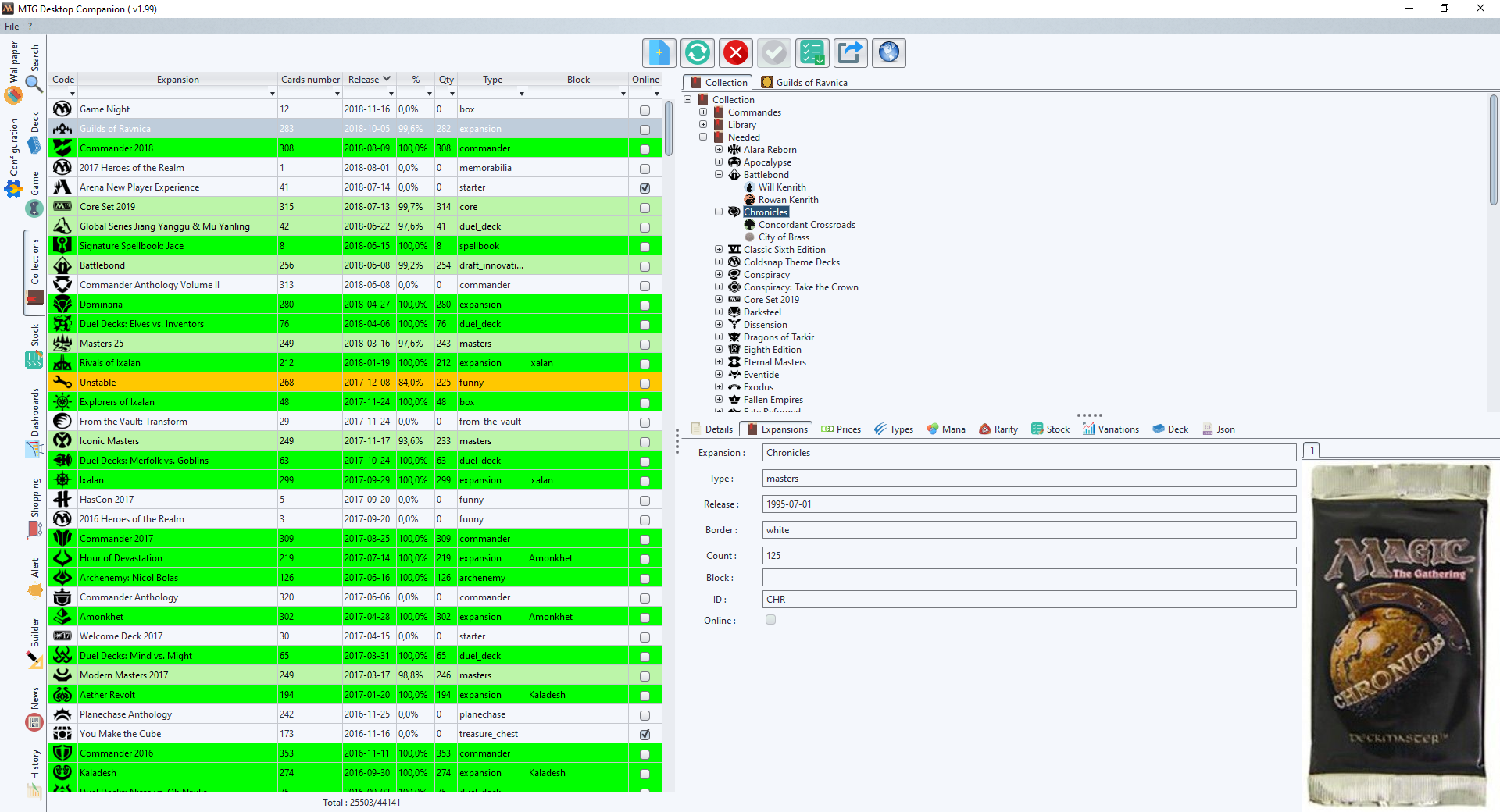Viewport: 1500px width, 812px height.
Task: Toggle the Online checkbox in Expansions details
Action: pyautogui.click(x=771, y=620)
